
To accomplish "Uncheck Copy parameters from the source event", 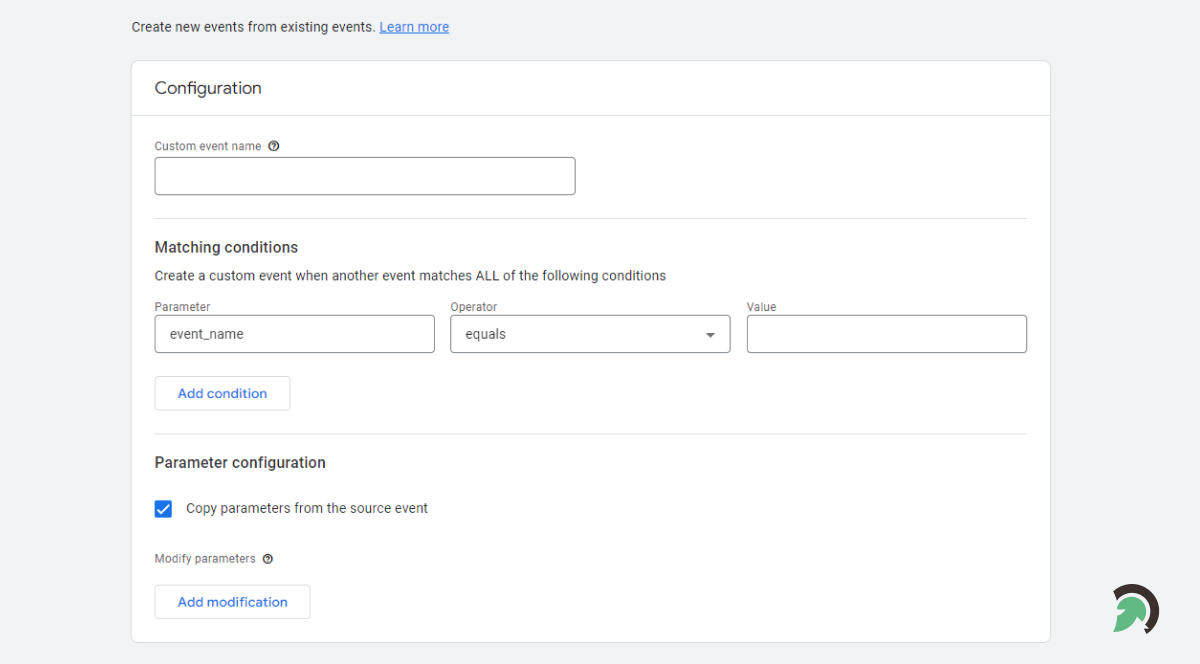I will [164, 509].
